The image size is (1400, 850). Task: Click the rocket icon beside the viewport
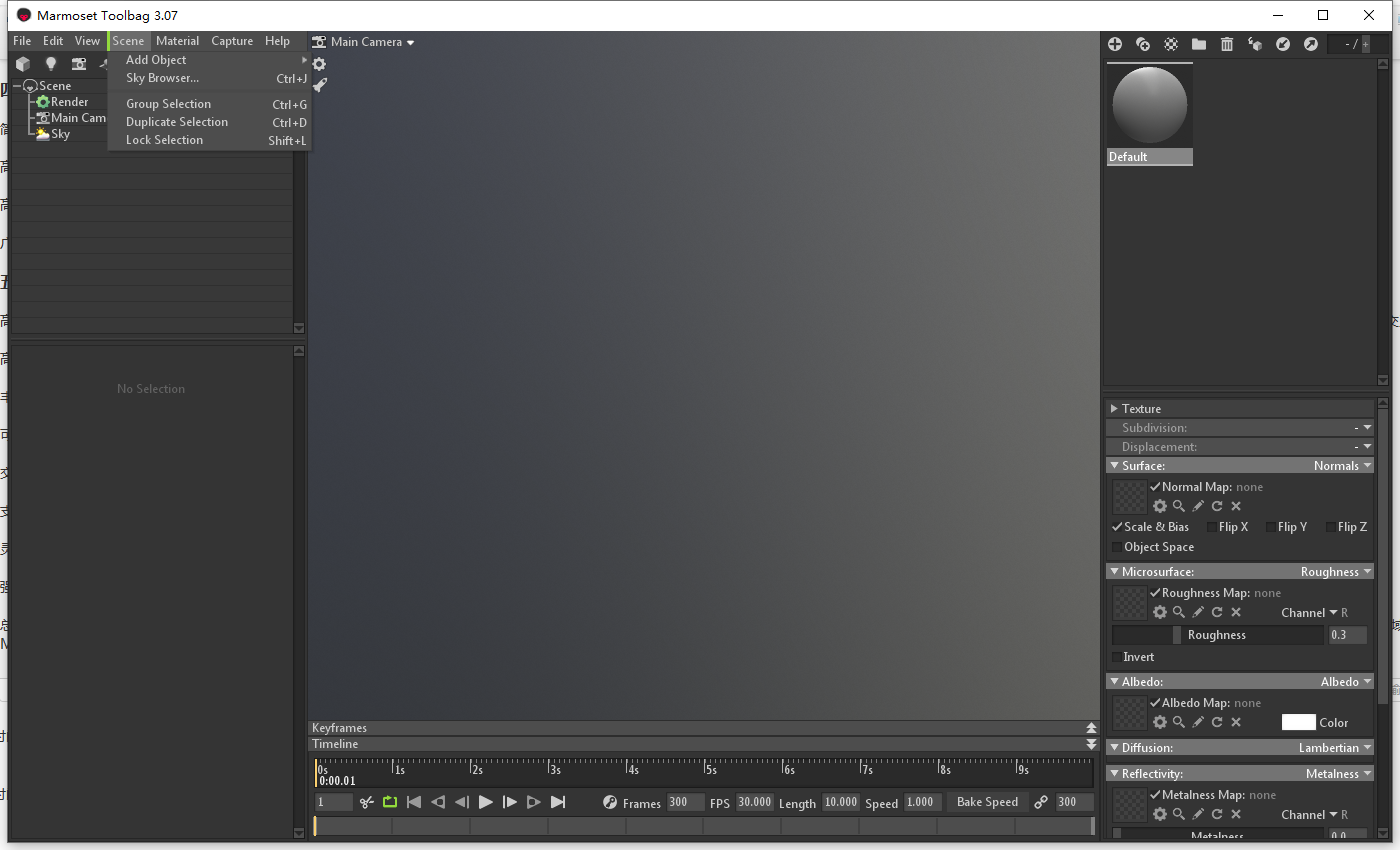[x=319, y=85]
